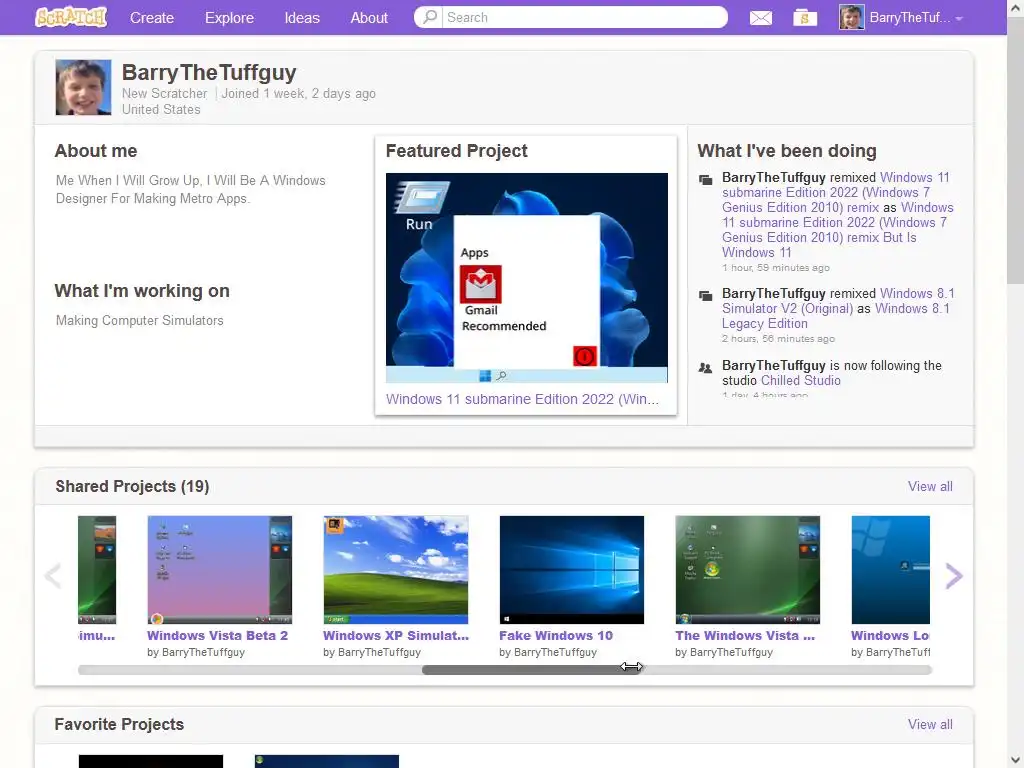
Task: Click into the Search field
Action: 583,17
